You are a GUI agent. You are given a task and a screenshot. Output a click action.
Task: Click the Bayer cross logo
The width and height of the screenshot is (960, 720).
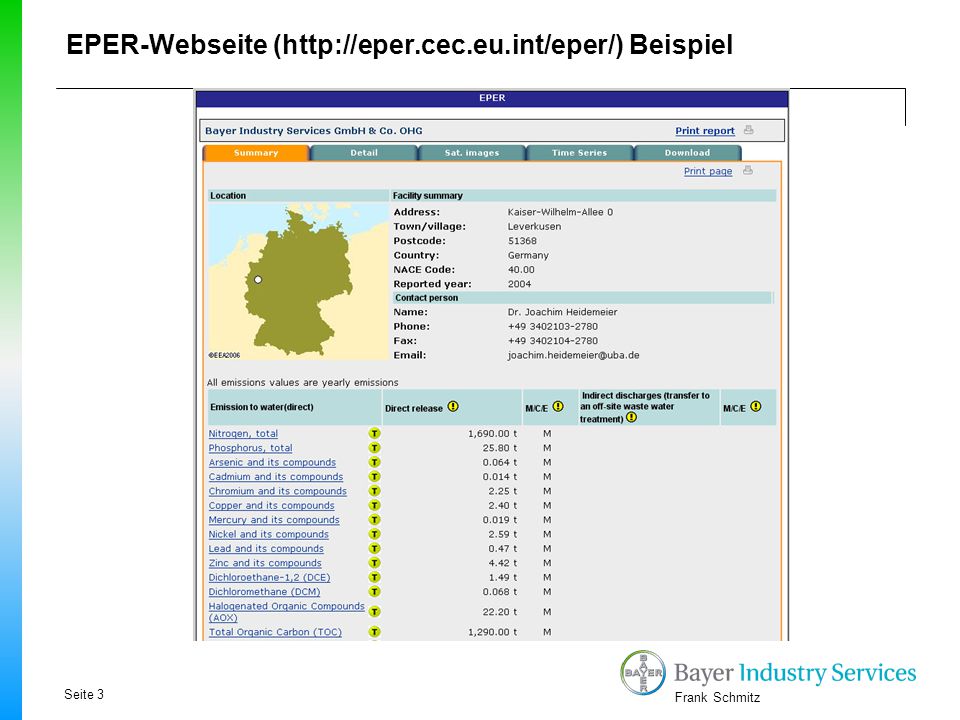click(643, 672)
